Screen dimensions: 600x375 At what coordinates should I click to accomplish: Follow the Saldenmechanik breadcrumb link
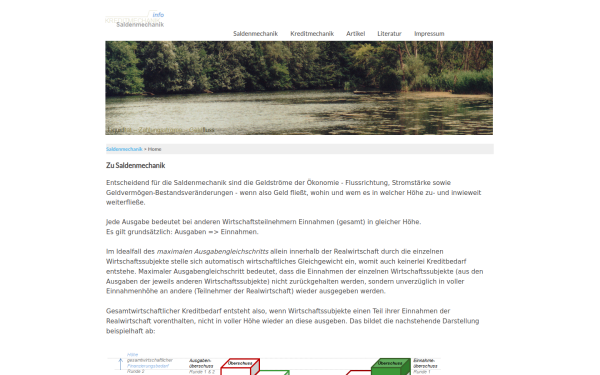124,149
